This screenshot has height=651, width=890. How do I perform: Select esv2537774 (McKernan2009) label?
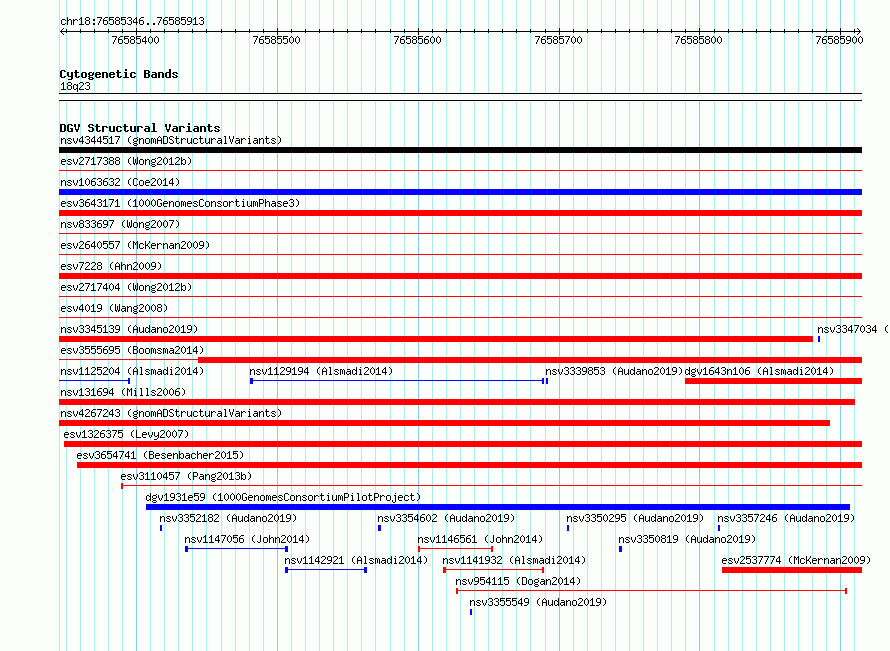coord(796,560)
